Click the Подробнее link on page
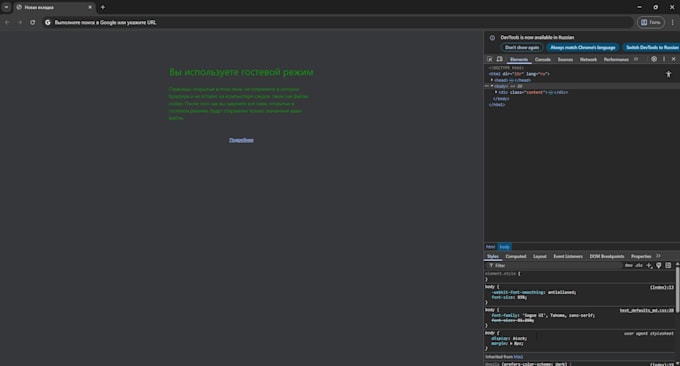 pyautogui.click(x=241, y=140)
